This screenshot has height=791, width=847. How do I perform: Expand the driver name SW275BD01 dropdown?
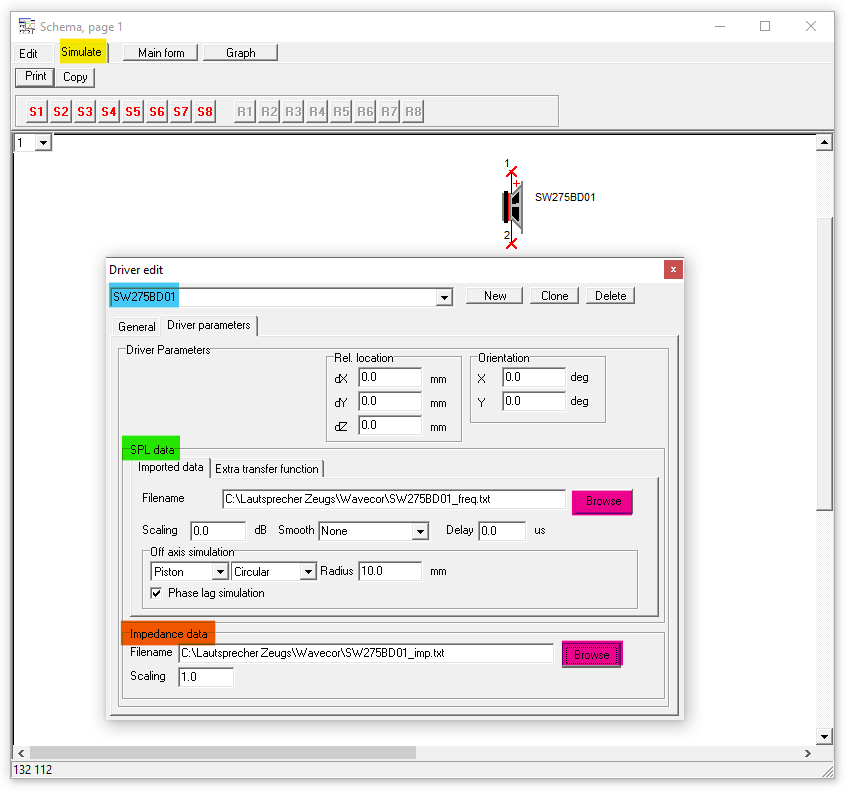click(444, 297)
